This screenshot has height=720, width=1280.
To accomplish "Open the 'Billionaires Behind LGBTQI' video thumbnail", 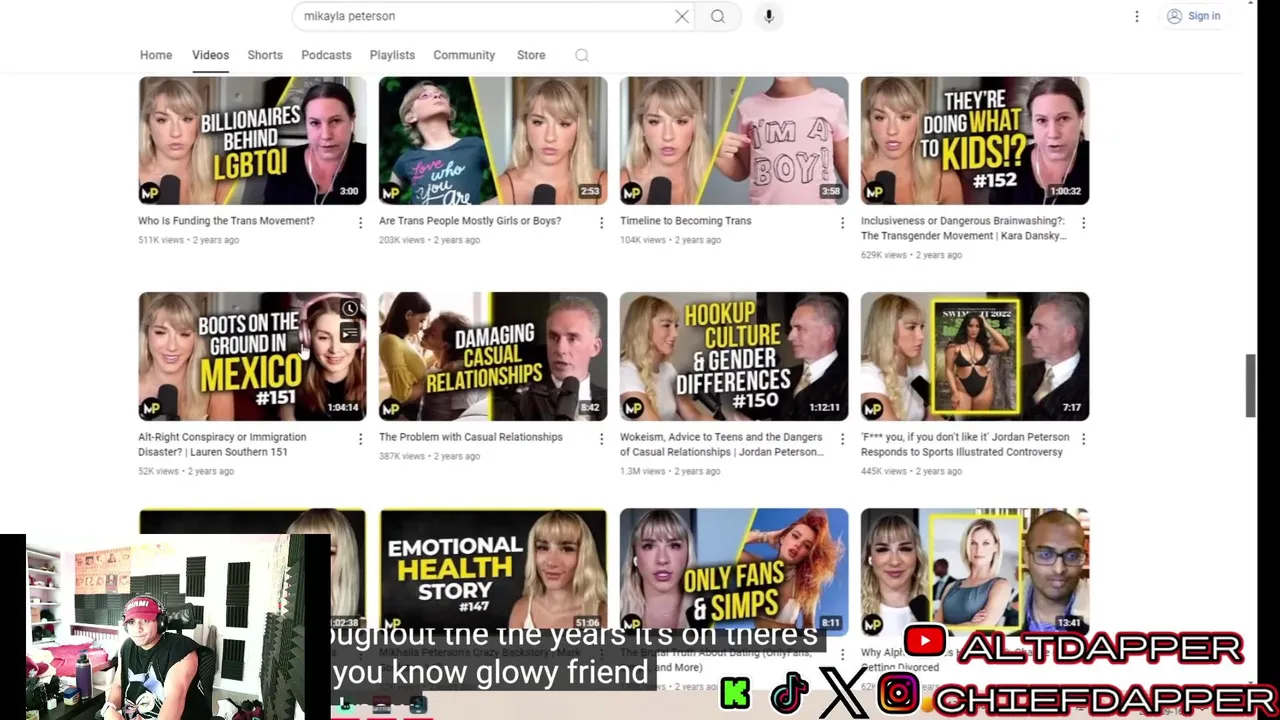I will coord(252,141).
